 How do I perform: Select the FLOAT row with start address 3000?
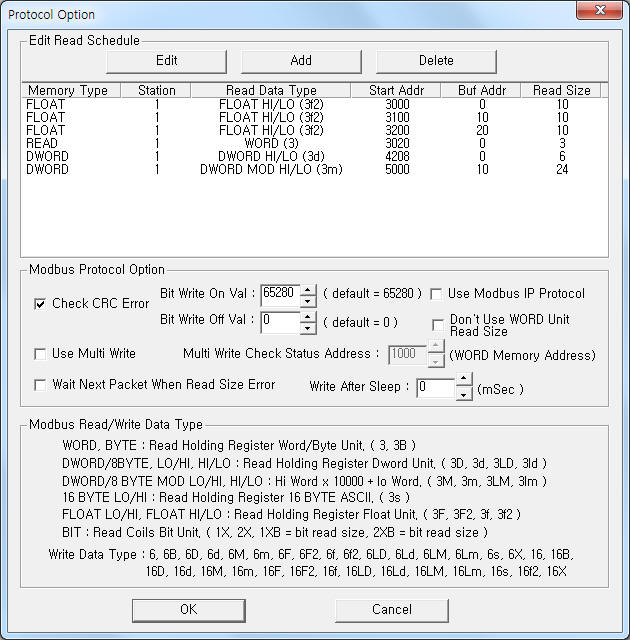click(314, 104)
